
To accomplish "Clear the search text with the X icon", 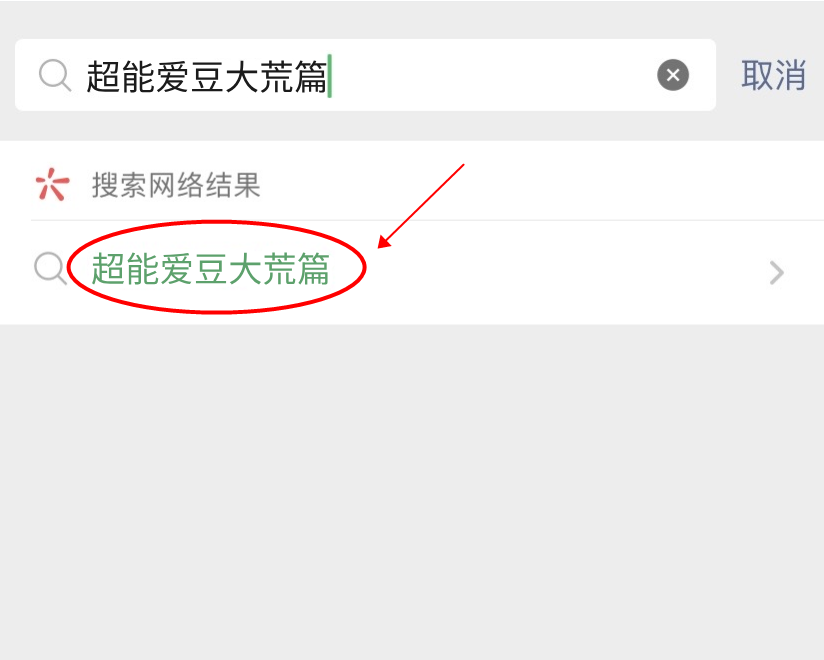I will (673, 75).
